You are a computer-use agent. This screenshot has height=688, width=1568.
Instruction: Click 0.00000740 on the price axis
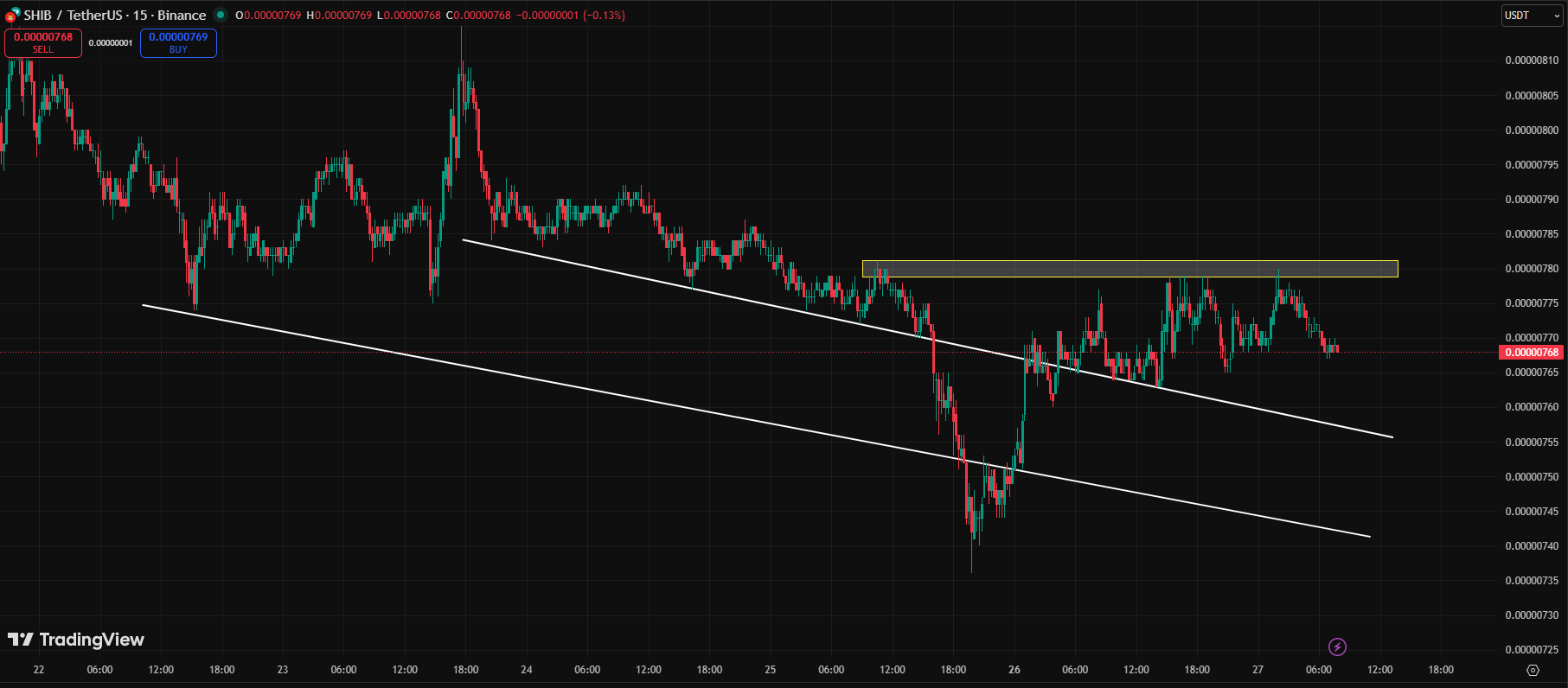click(1531, 546)
